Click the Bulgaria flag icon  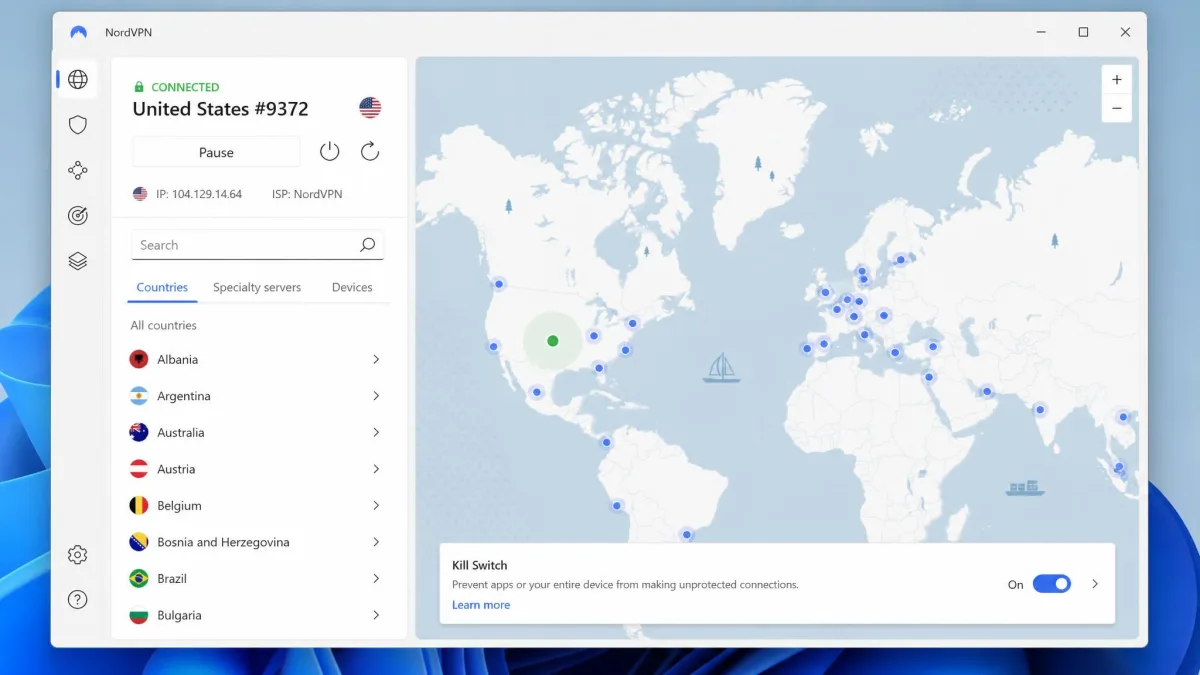tap(139, 615)
